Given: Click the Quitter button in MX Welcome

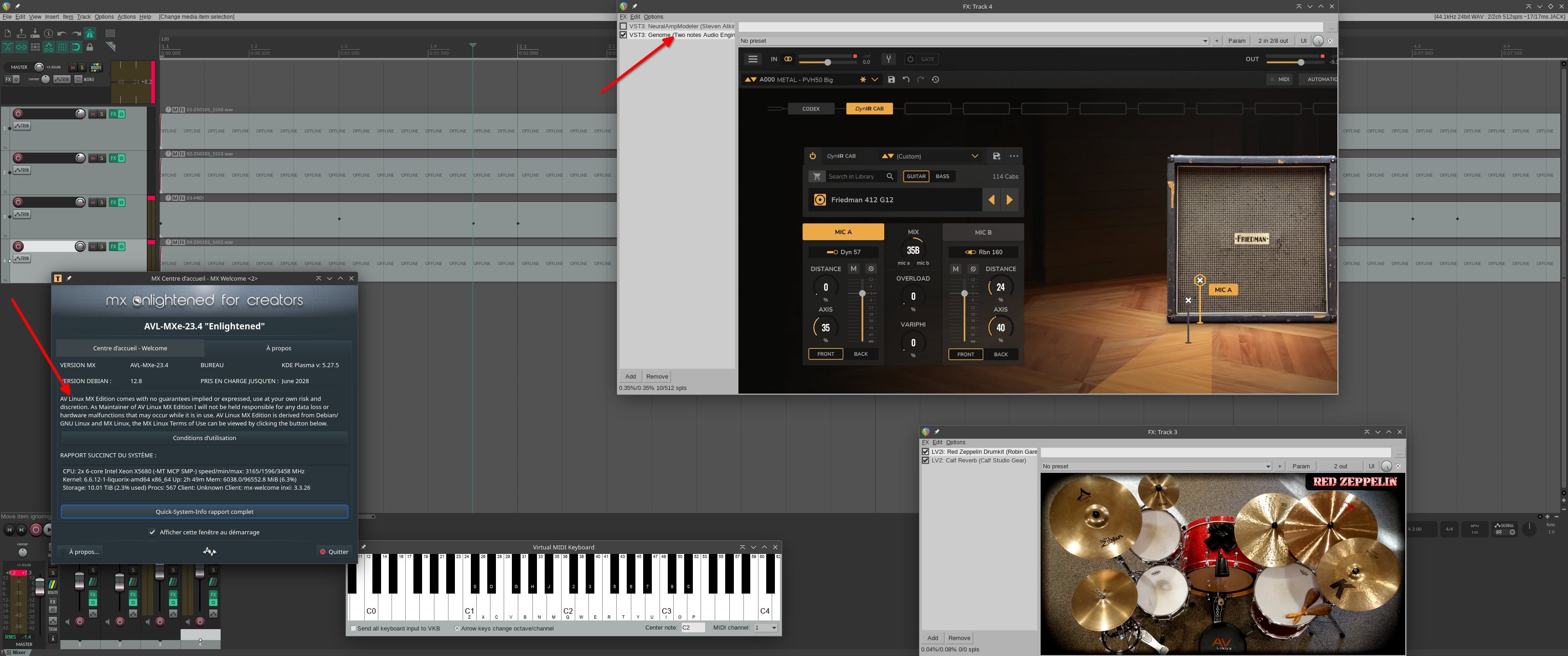Looking at the screenshot, I should tap(334, 551).
